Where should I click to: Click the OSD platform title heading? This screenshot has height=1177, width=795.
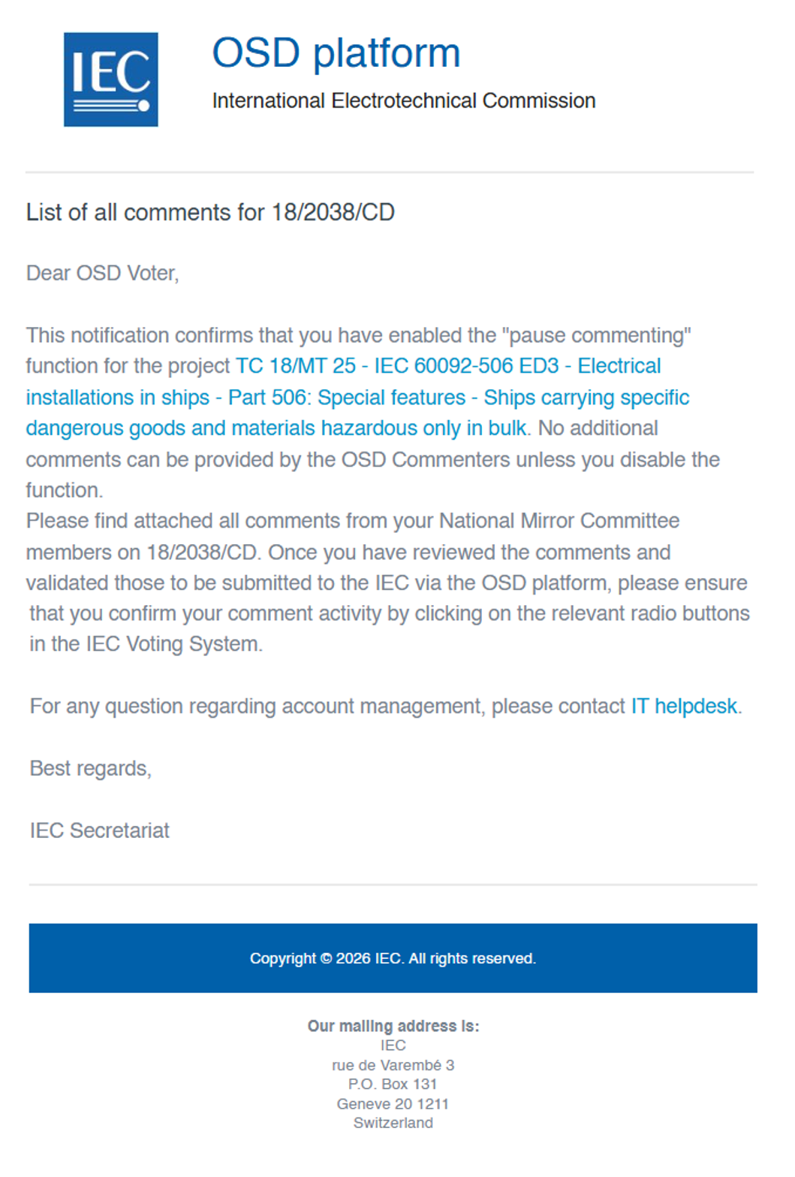[x=336, y=53]
